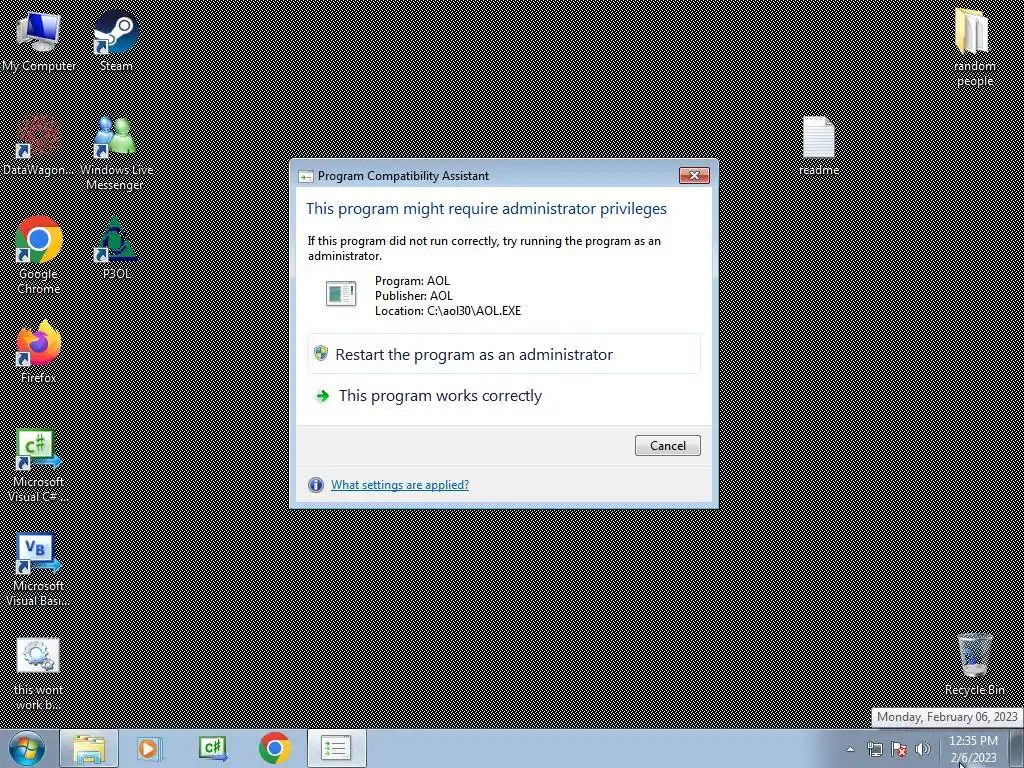Launch Windows Media Player from the taskbar
Image resolution: width=1024 pixels, height=768 pixels.
(x=148, y=748)
